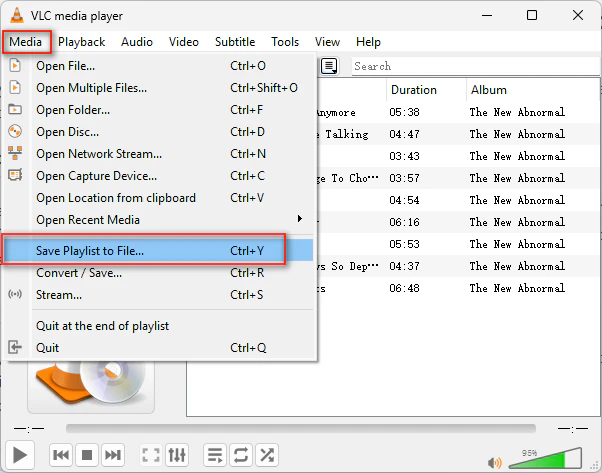Screen dimensions: 602x473
Task: Open the View menu
Action: tap(327, 41)
